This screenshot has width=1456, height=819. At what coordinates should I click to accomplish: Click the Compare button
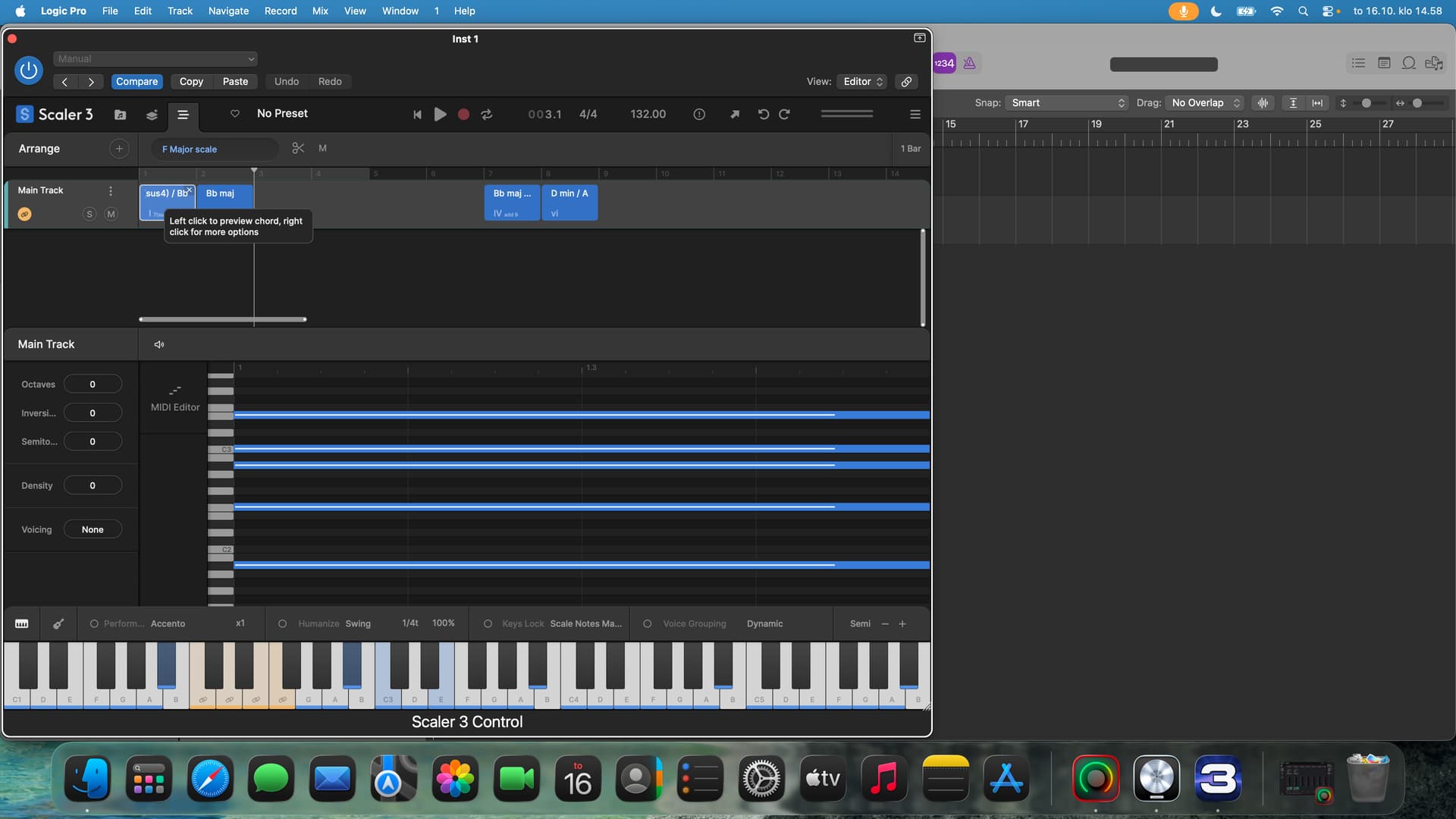[x=136, y=82]
